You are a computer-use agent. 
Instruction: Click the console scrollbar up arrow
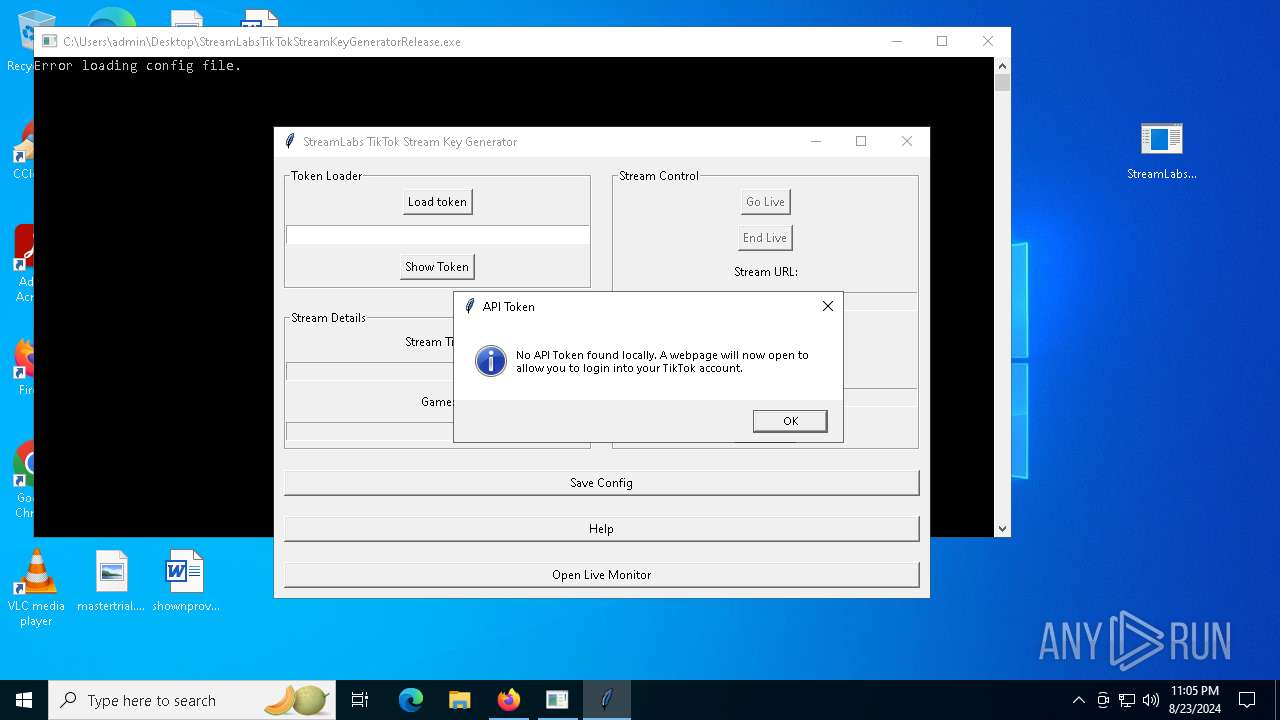1002,66
